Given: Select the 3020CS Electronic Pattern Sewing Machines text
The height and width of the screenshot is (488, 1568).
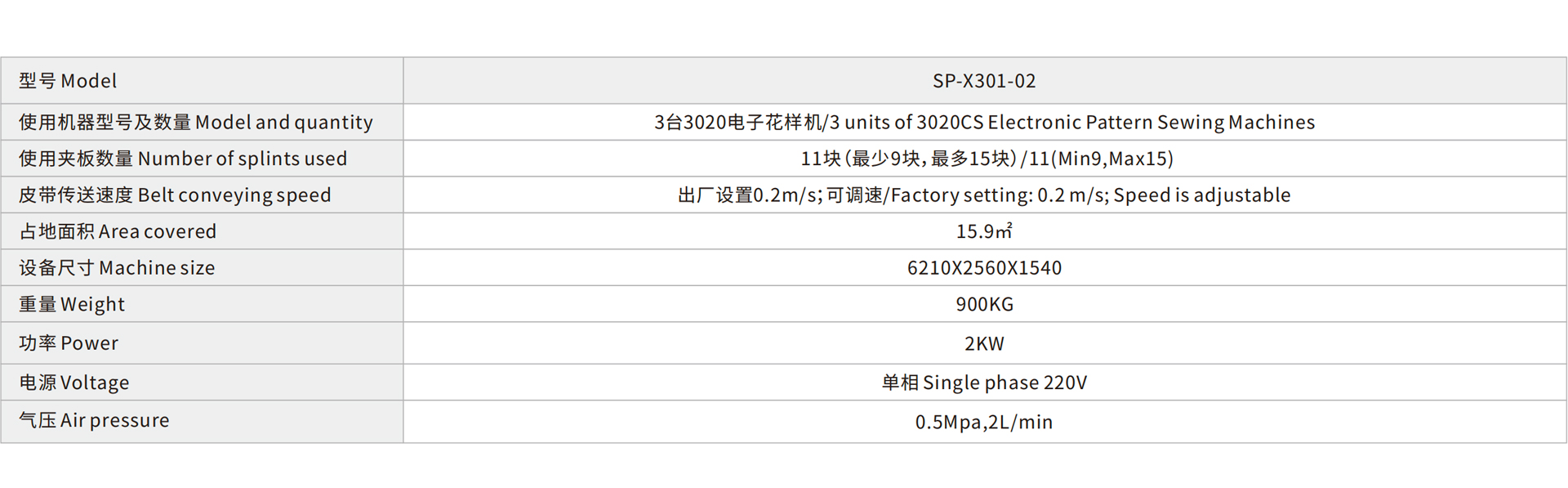Looking at the screenshot, I should click(x=984, y=122).
